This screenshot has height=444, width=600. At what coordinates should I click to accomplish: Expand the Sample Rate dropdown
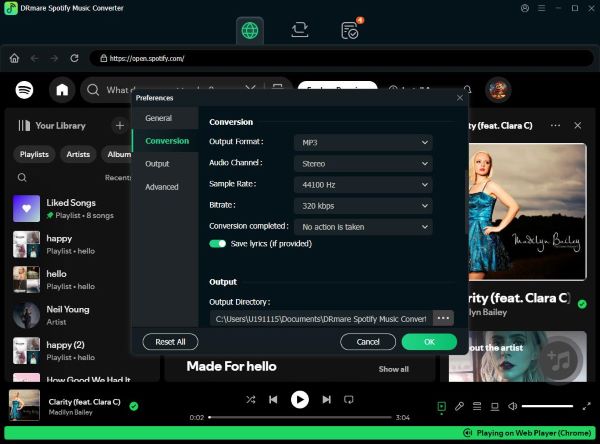[x=363, y=184]
